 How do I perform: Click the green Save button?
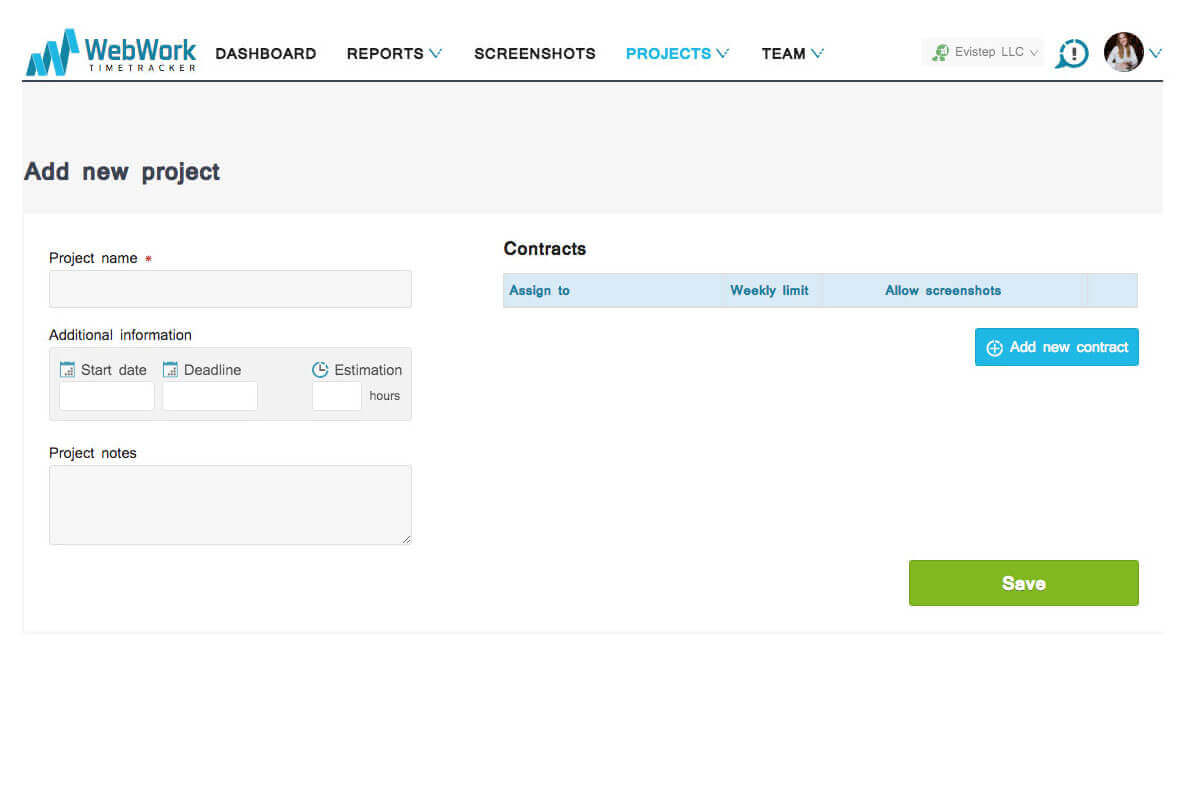(x=1024, y=583)
